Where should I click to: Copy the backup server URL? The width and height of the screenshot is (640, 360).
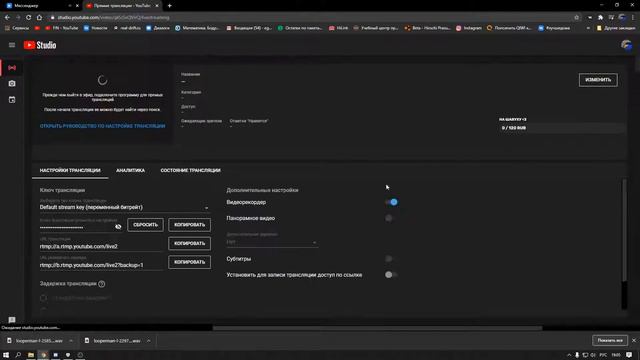pos(189,262)
